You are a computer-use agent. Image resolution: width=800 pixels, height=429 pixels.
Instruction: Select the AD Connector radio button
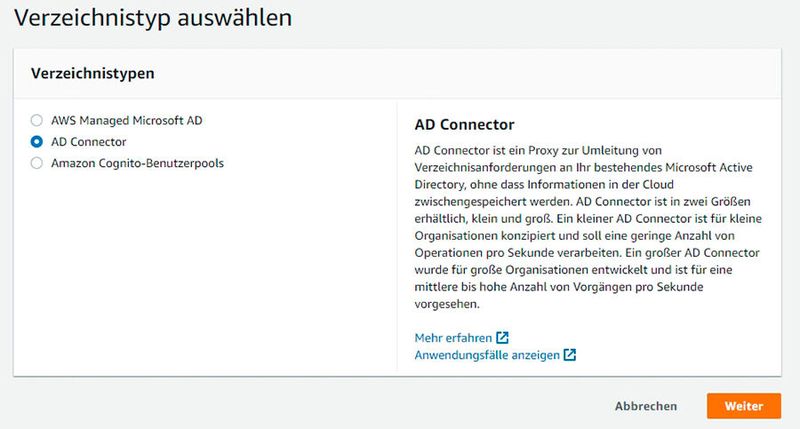(x=37, y=142)
